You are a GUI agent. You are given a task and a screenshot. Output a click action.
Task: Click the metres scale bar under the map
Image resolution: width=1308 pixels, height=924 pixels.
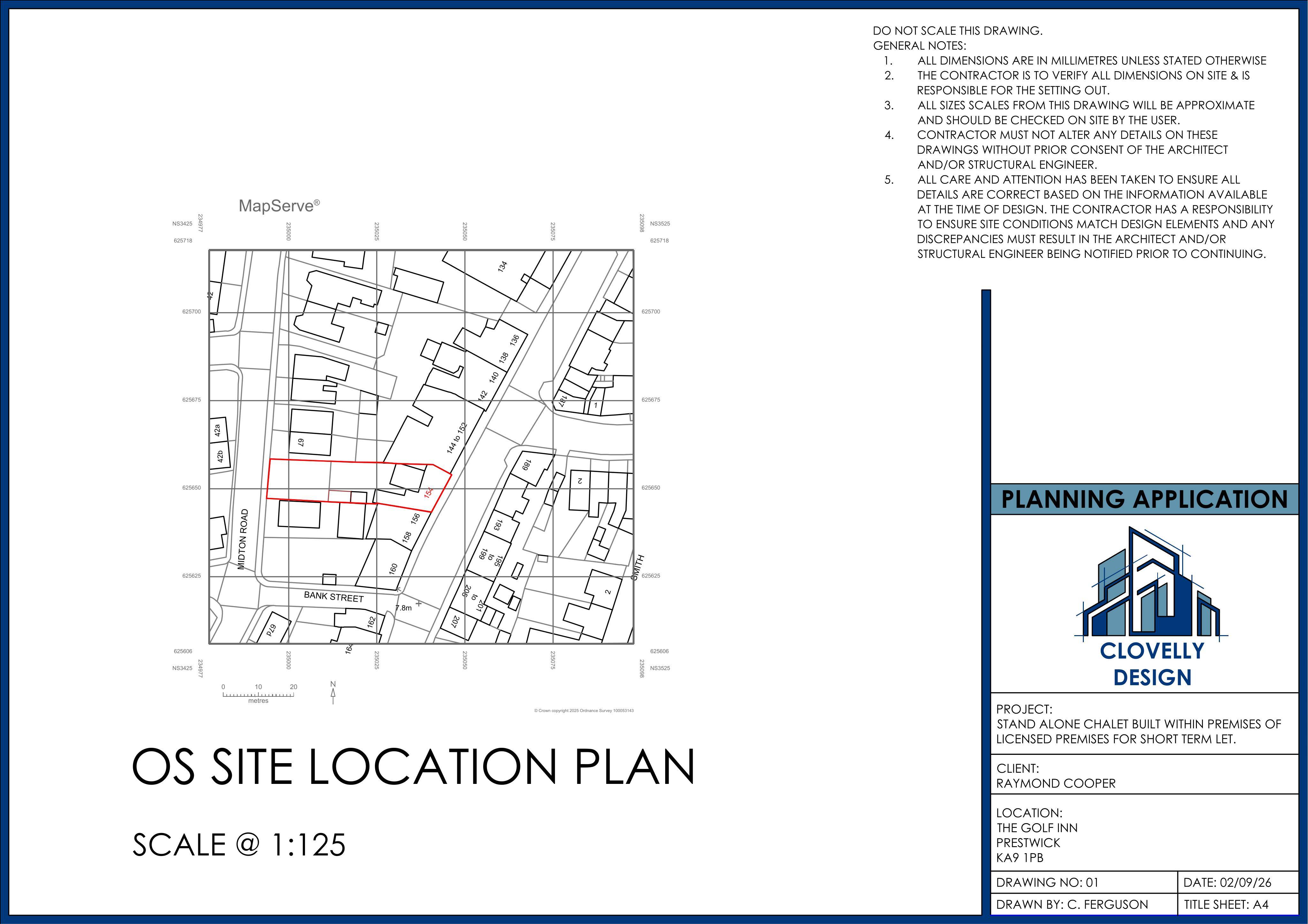click(259, 694)
